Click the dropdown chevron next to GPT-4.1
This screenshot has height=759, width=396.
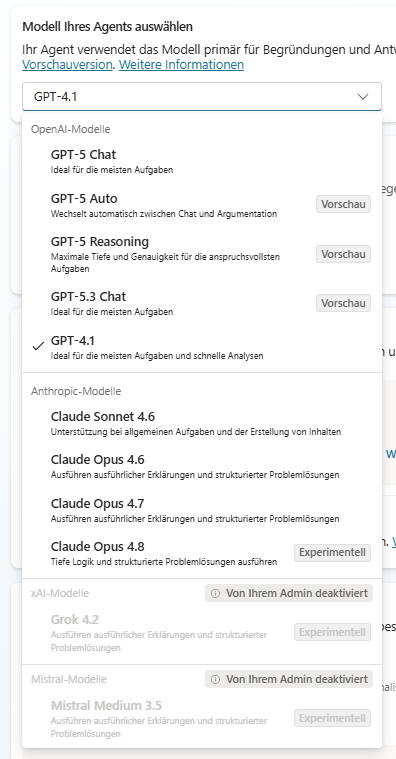[363, 97]
